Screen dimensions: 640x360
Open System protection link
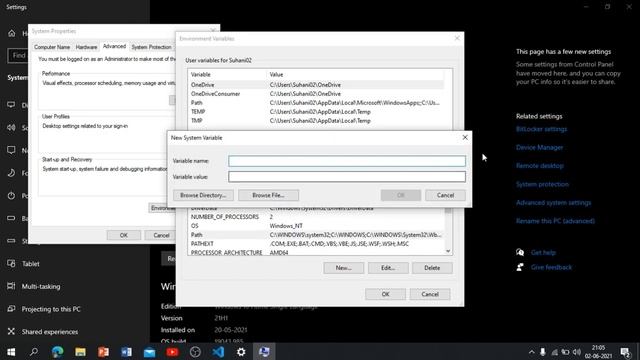click(x=542, y=184)
